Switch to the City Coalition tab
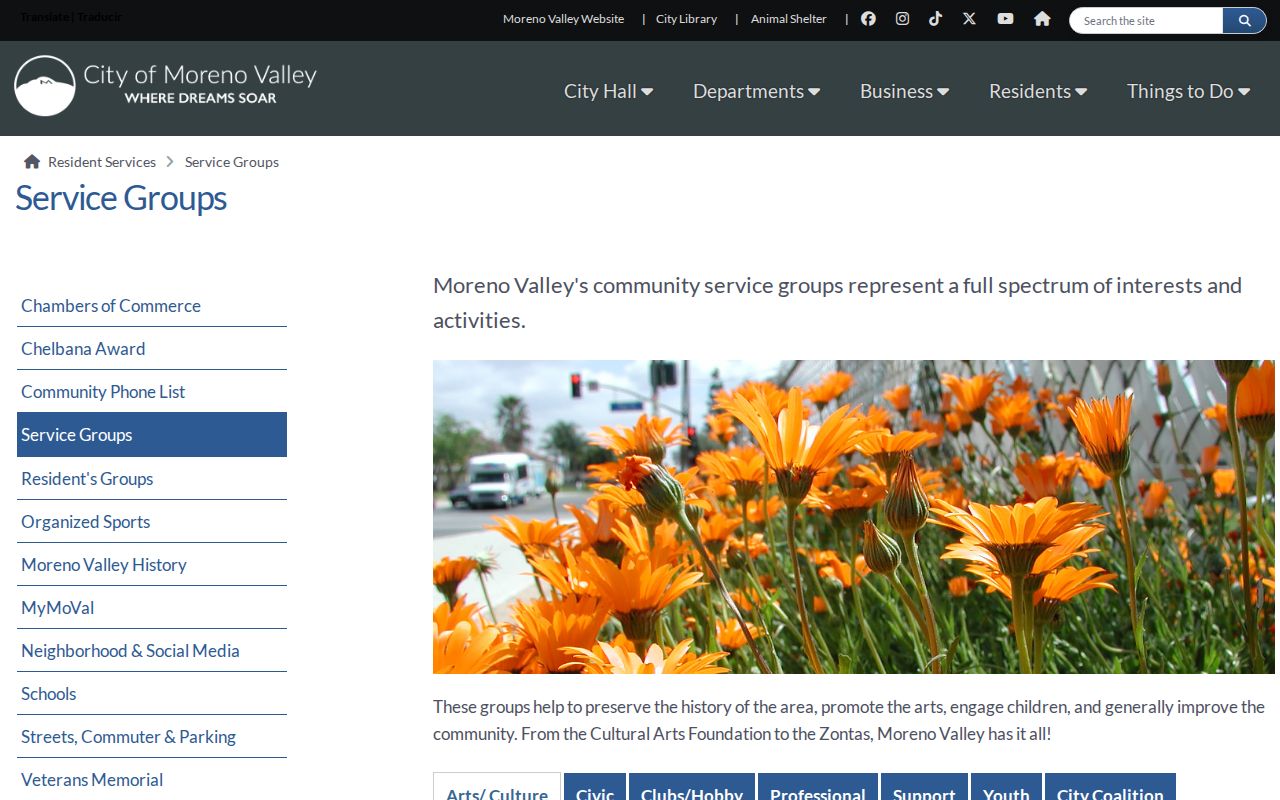Viewport: 1280px width, 800px height. tap(1110, 788)
